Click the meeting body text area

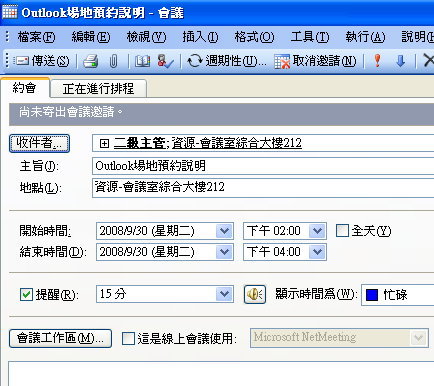(x=221, y=373)
